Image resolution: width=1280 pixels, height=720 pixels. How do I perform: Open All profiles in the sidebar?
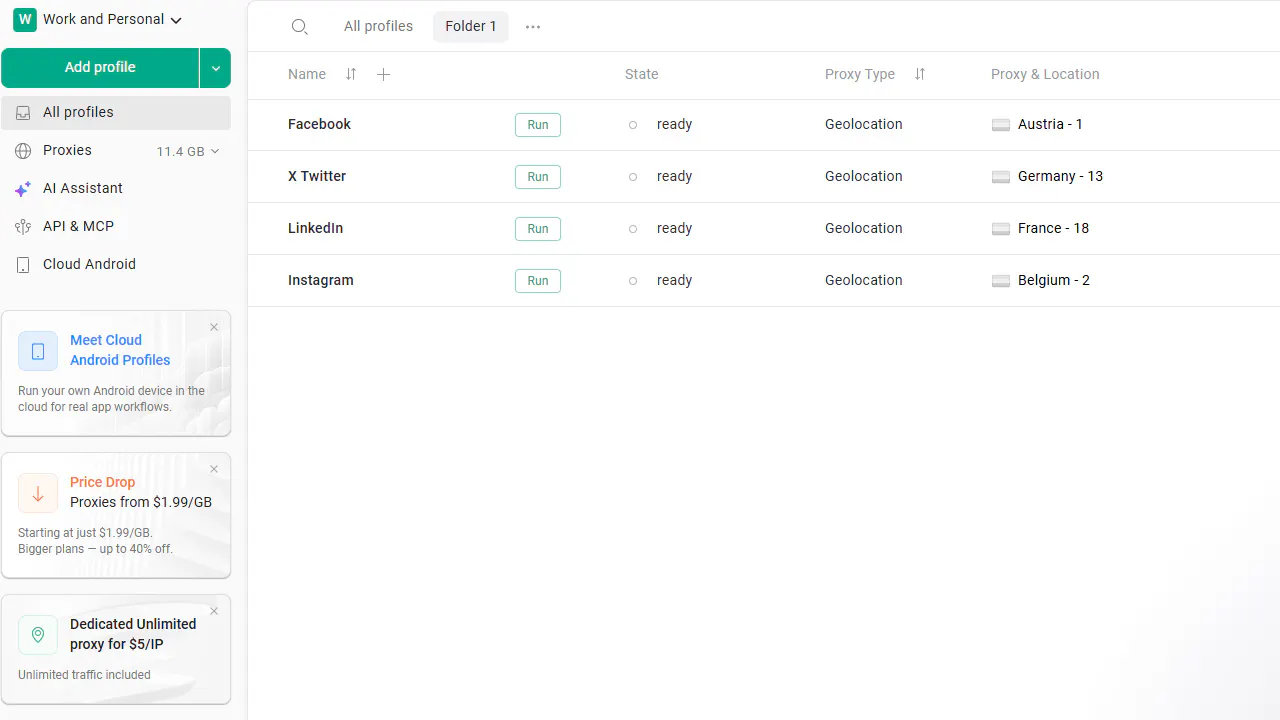[116, 113]
